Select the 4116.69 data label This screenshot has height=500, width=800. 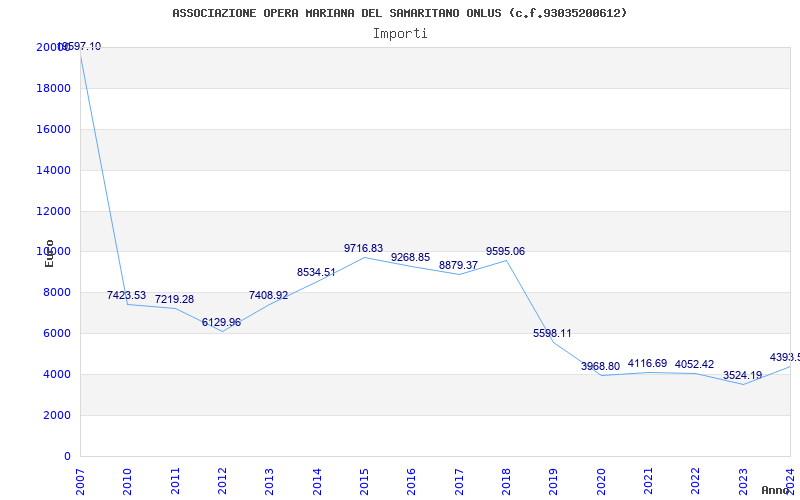647,363
